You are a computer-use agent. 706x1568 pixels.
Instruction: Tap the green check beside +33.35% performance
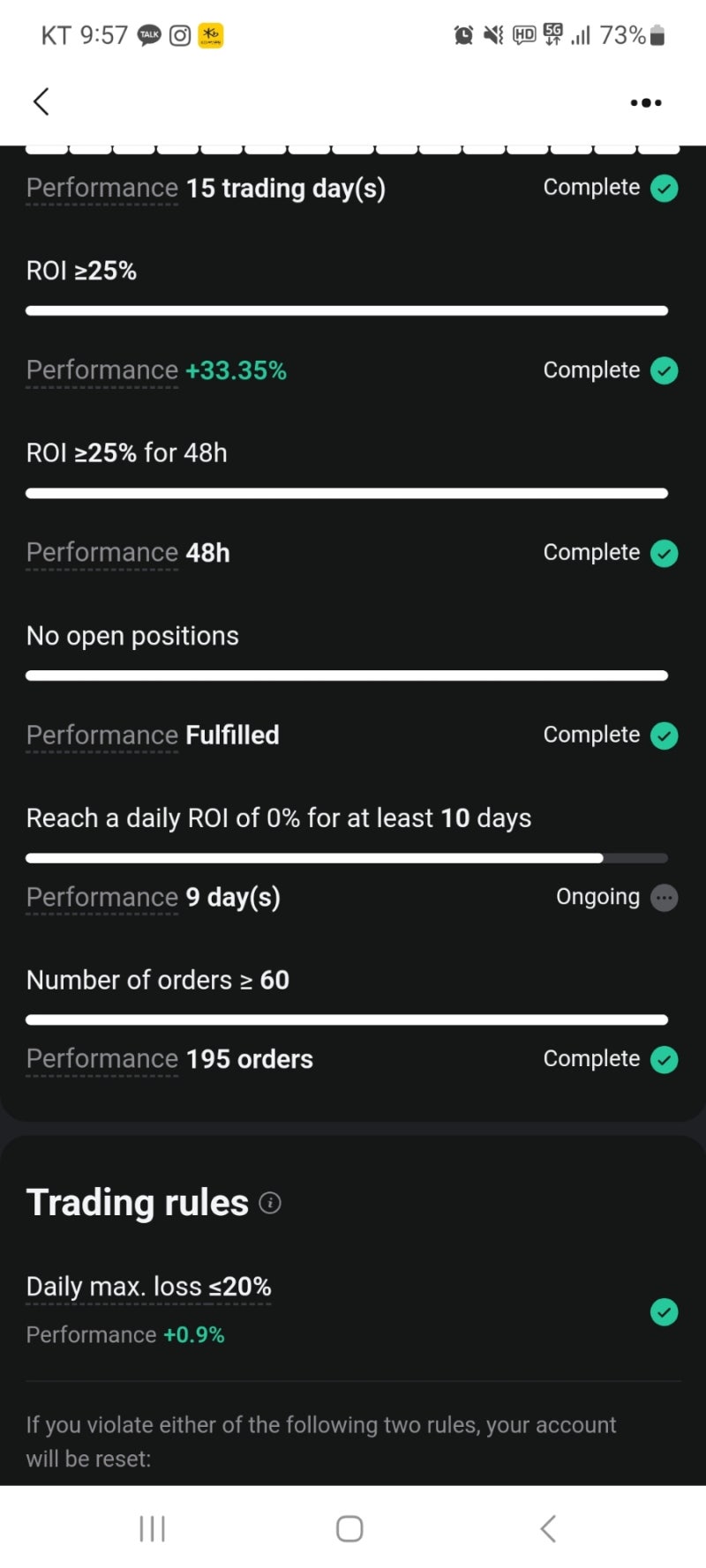[x=665, y=370]
